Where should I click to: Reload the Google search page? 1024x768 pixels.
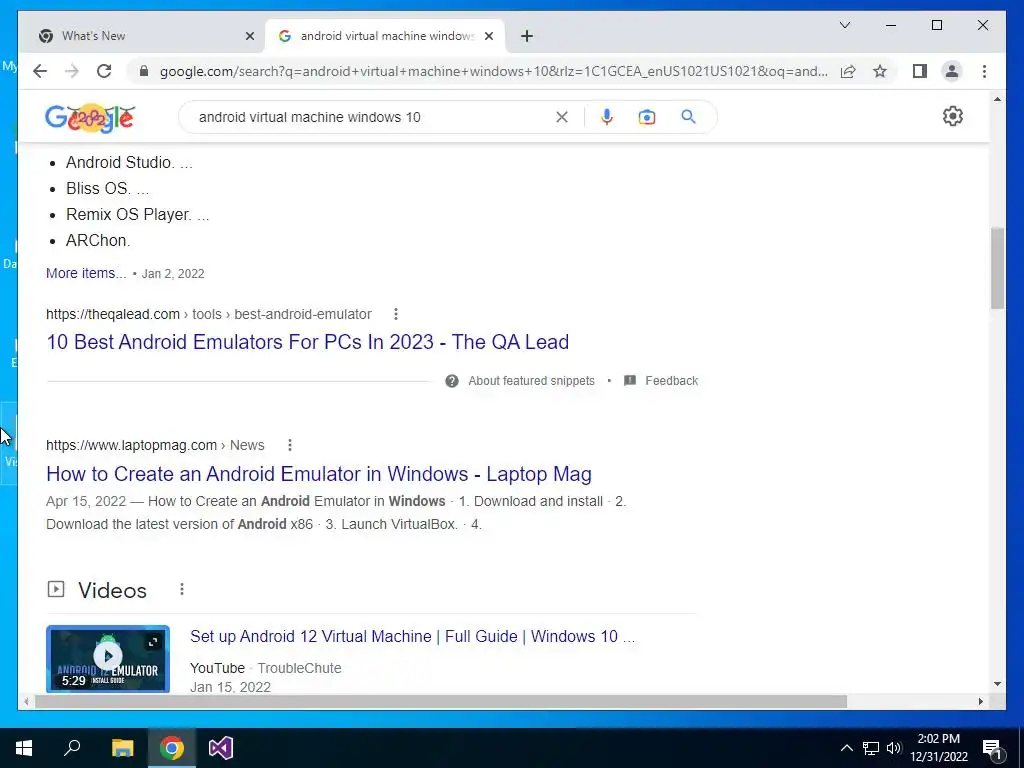(104, 71)
